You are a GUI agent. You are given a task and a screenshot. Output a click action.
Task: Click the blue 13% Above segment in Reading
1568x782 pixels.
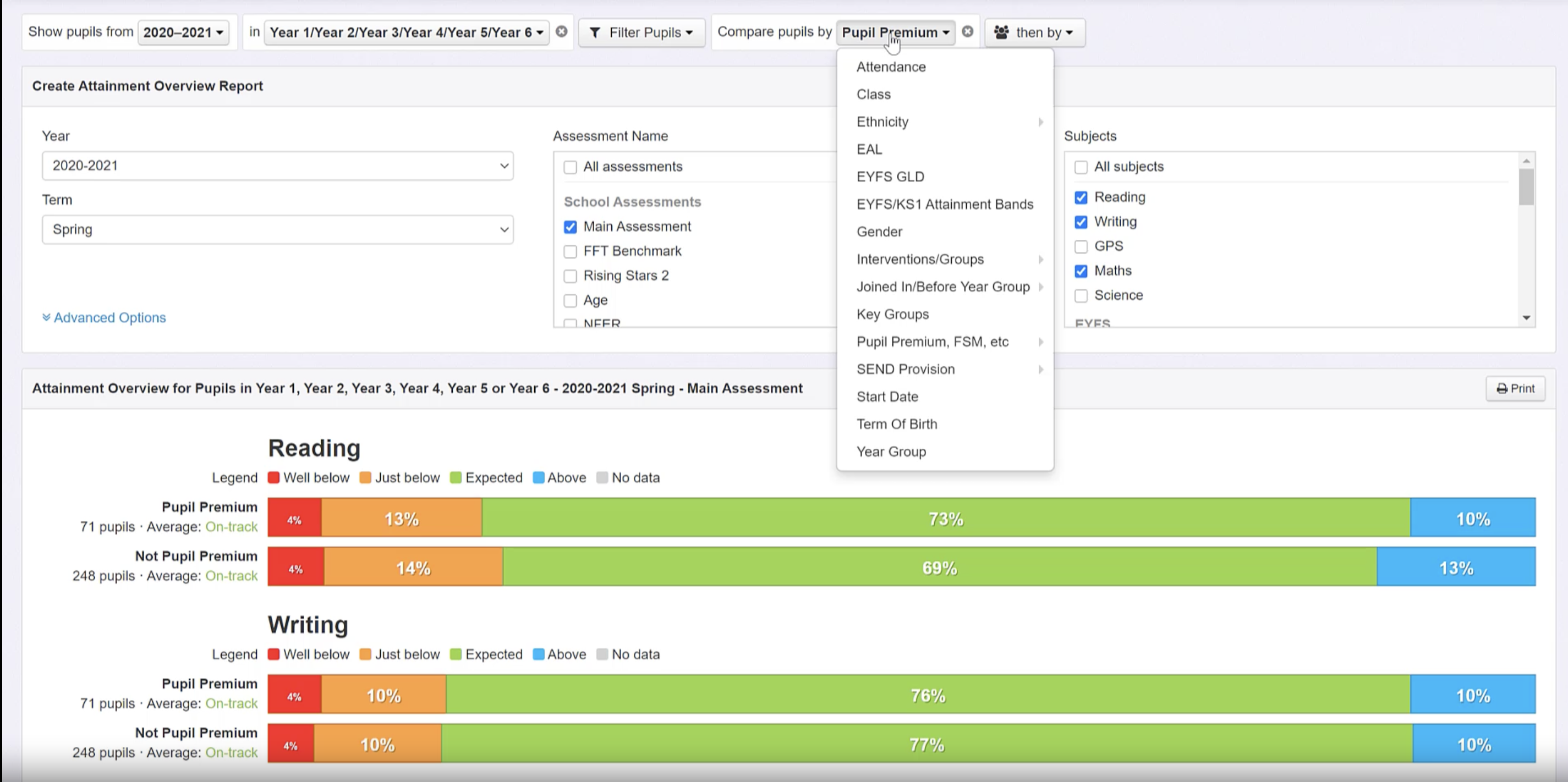(x=1456, y=567)
